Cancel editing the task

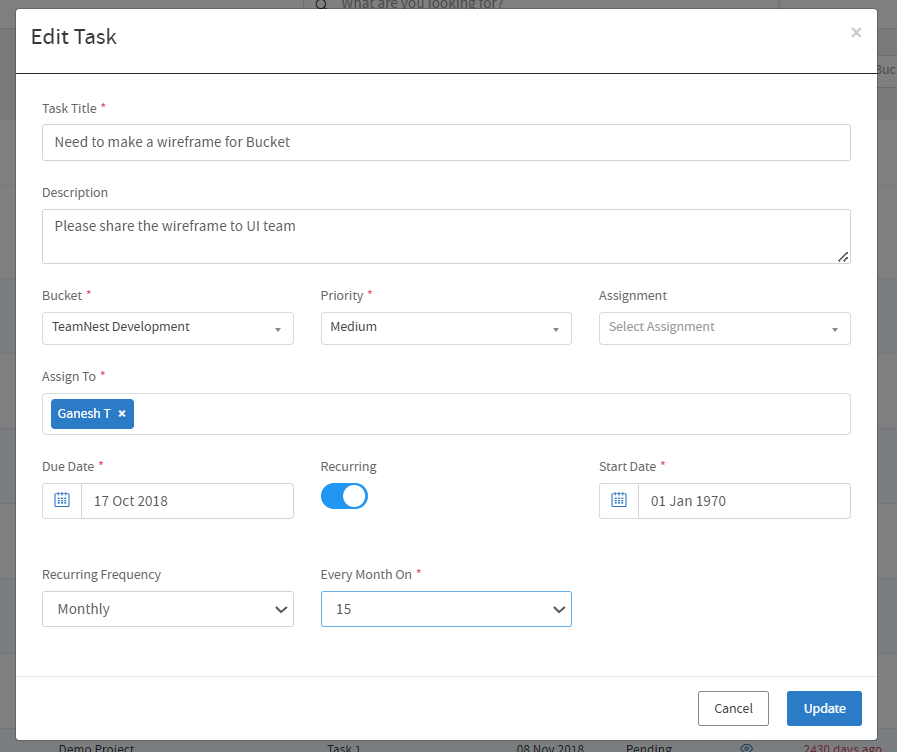coord(733,708)
